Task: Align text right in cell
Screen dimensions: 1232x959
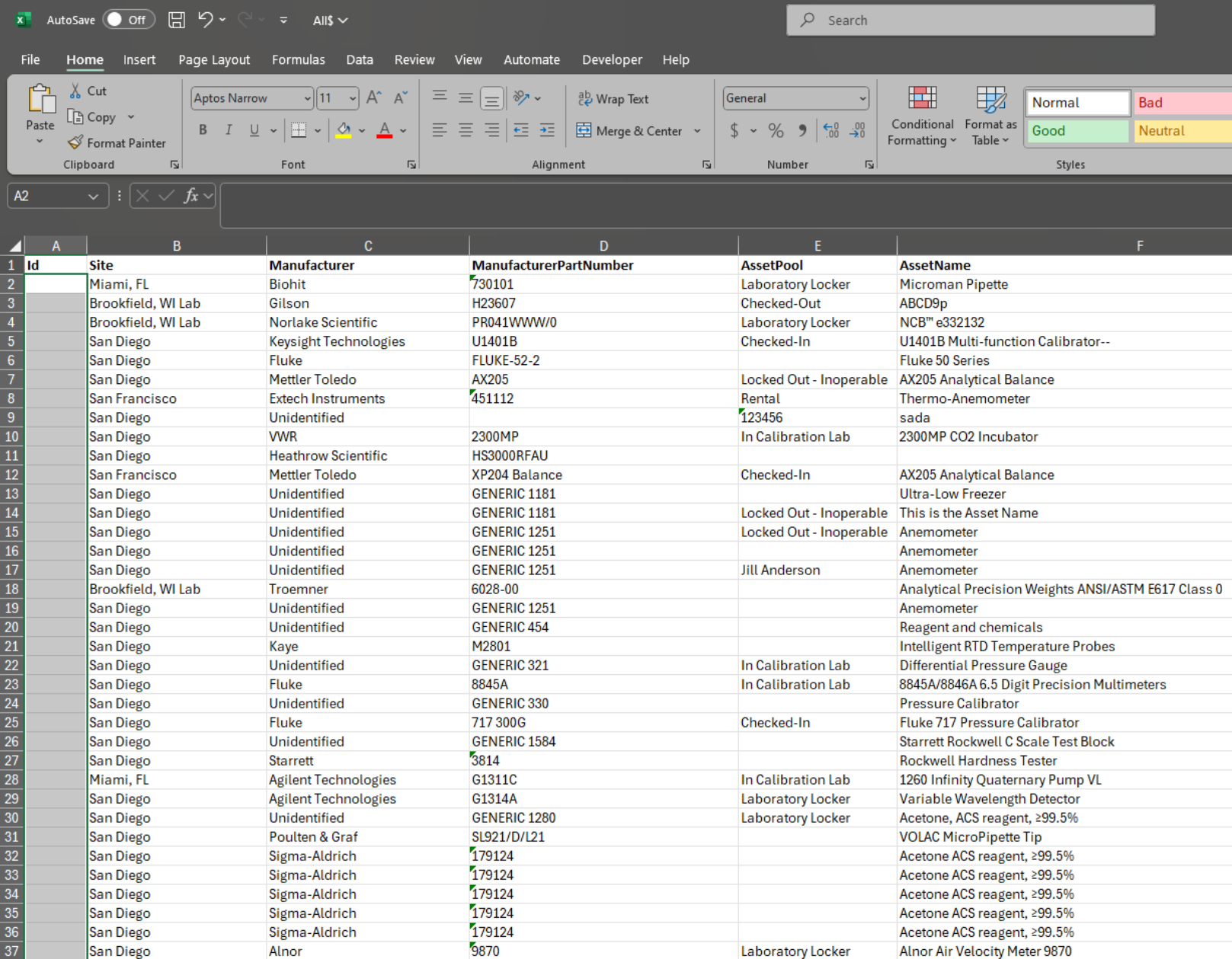Action: 492,130
